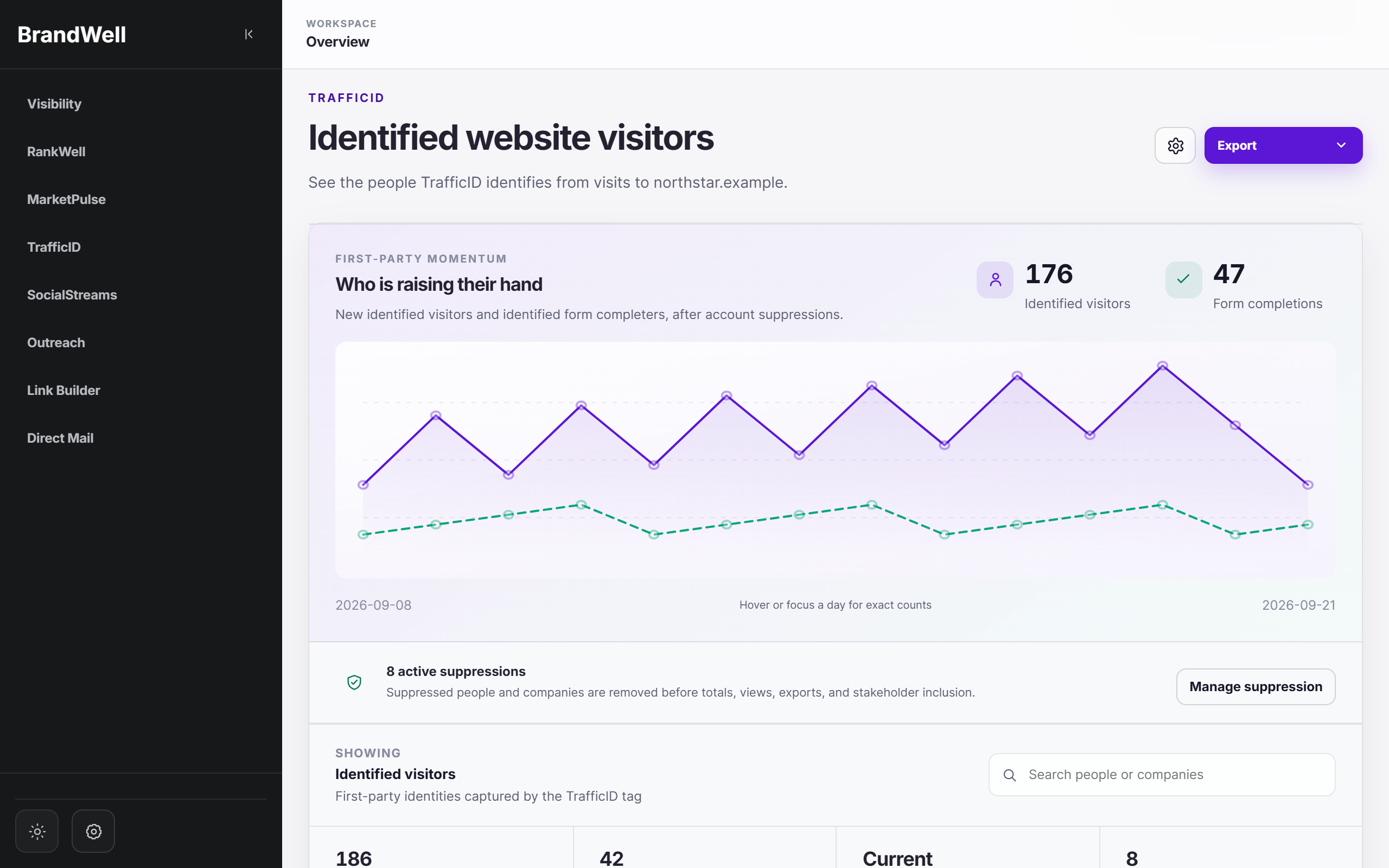Open MarketPulse in sidebar

(66, 199)
